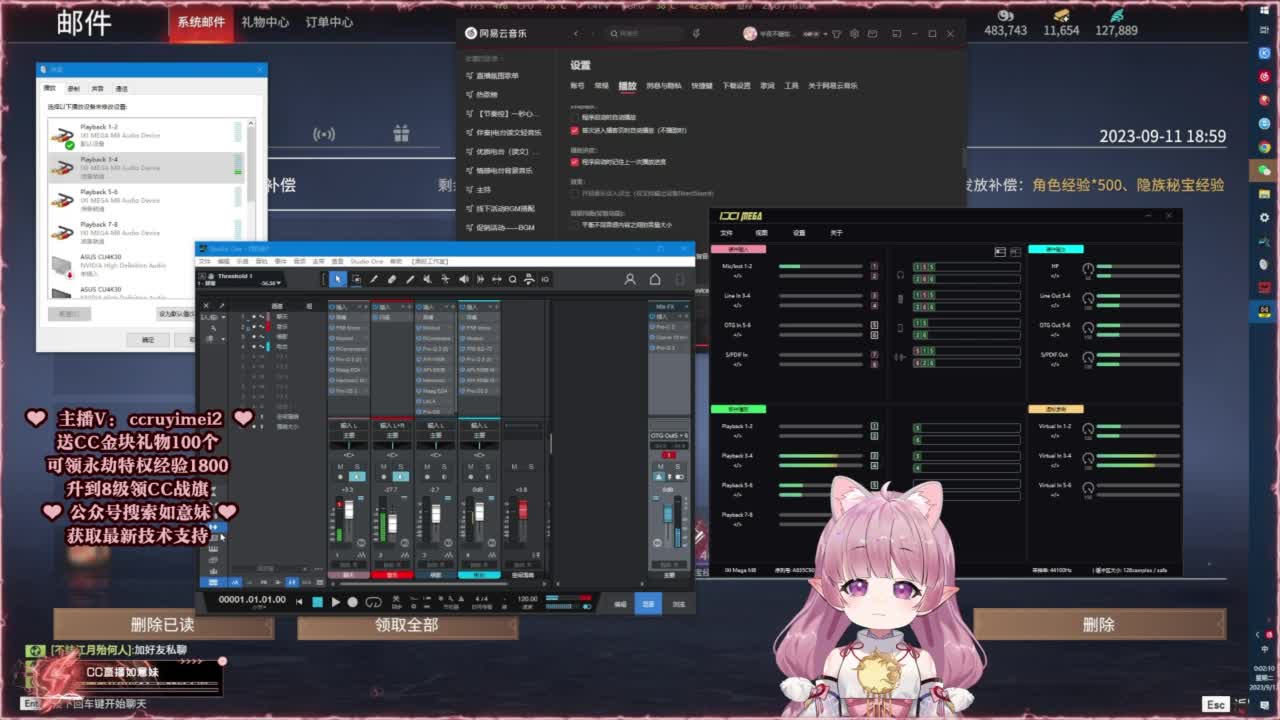Open the OTG Out5+6 output dropdown
This screenshot has width=1280, height=720.
[669, 436]
